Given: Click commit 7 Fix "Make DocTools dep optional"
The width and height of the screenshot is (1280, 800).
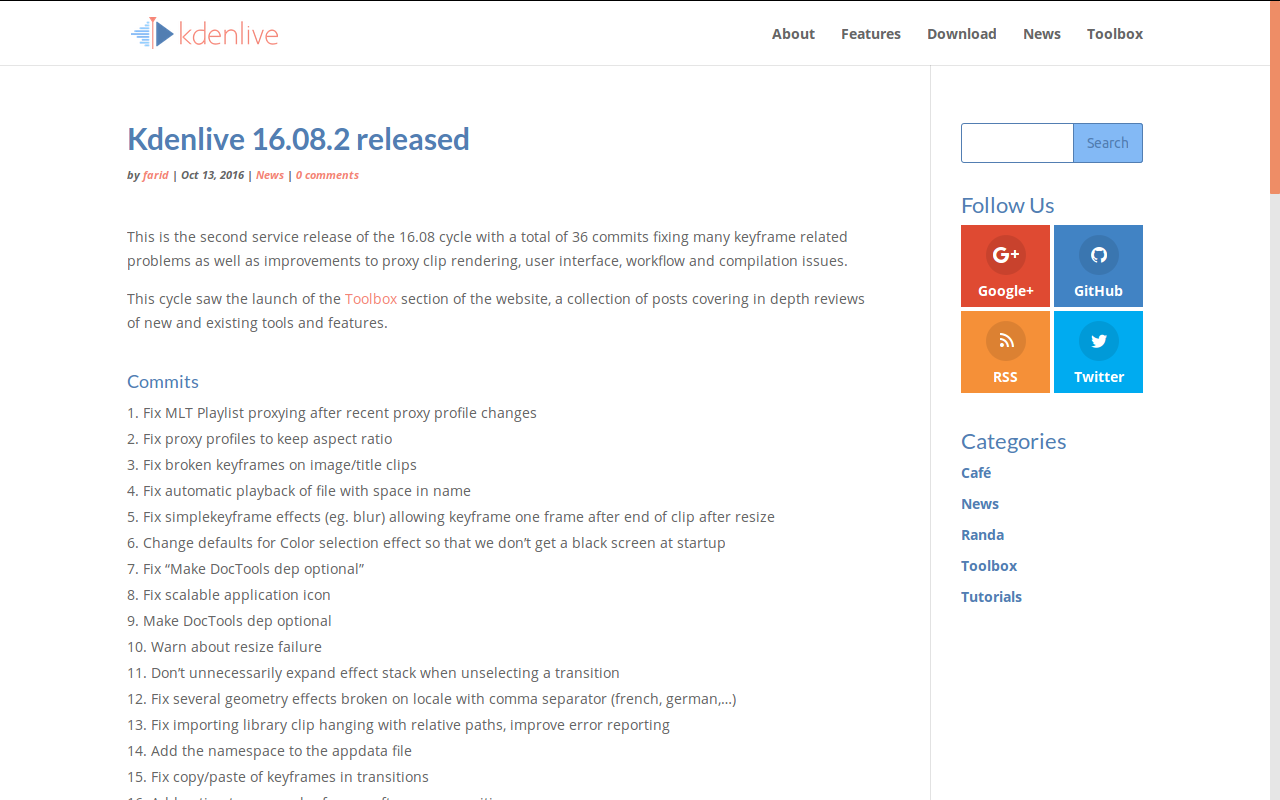Looking at the screenshot, I should 246,569.
